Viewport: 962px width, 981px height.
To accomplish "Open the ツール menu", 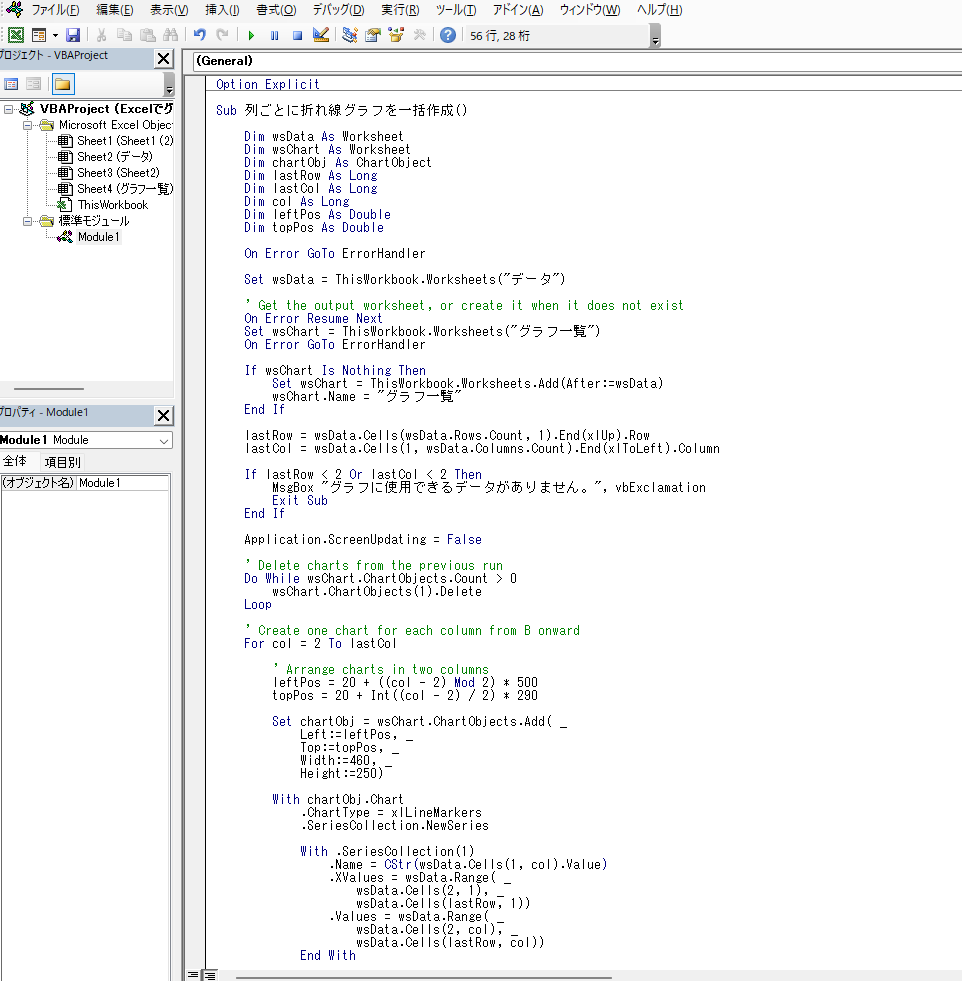I will point(456,10).
